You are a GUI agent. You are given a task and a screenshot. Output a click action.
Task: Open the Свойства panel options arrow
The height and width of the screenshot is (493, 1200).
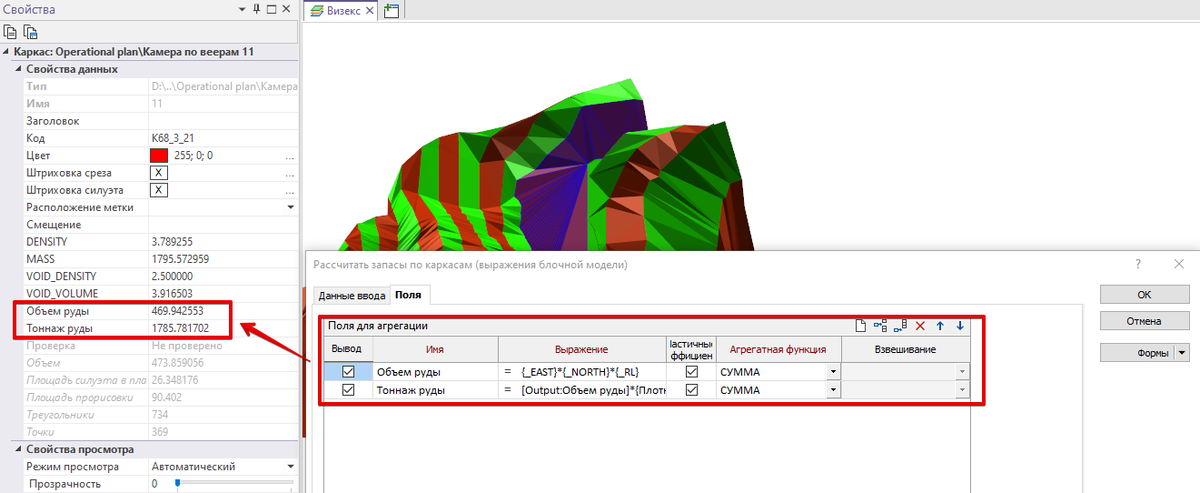(x=243, y=9)
